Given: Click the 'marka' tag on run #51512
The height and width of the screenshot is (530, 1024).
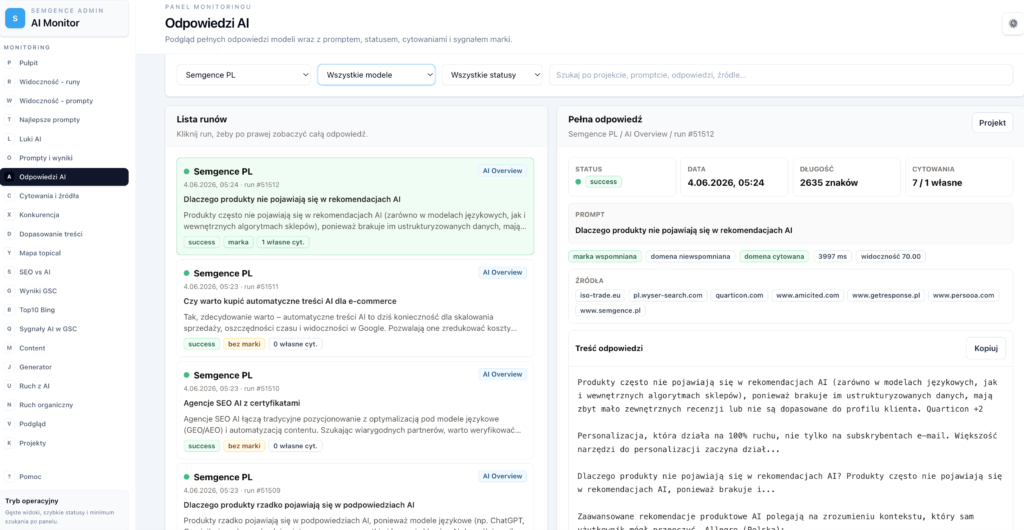Looking at the screenshot, I should [x=238, y=242].
